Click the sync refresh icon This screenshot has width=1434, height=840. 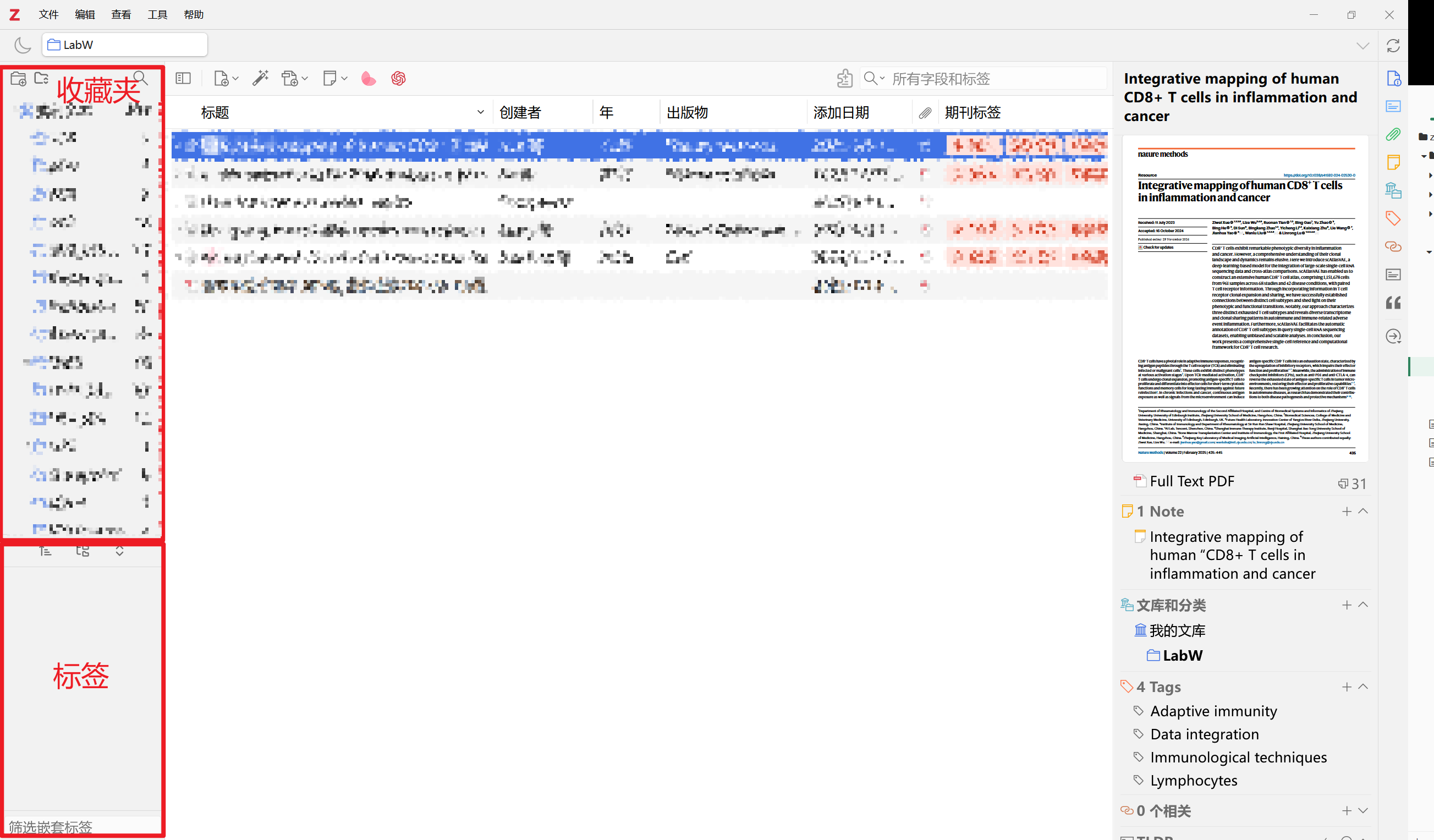coord(1392,46)
